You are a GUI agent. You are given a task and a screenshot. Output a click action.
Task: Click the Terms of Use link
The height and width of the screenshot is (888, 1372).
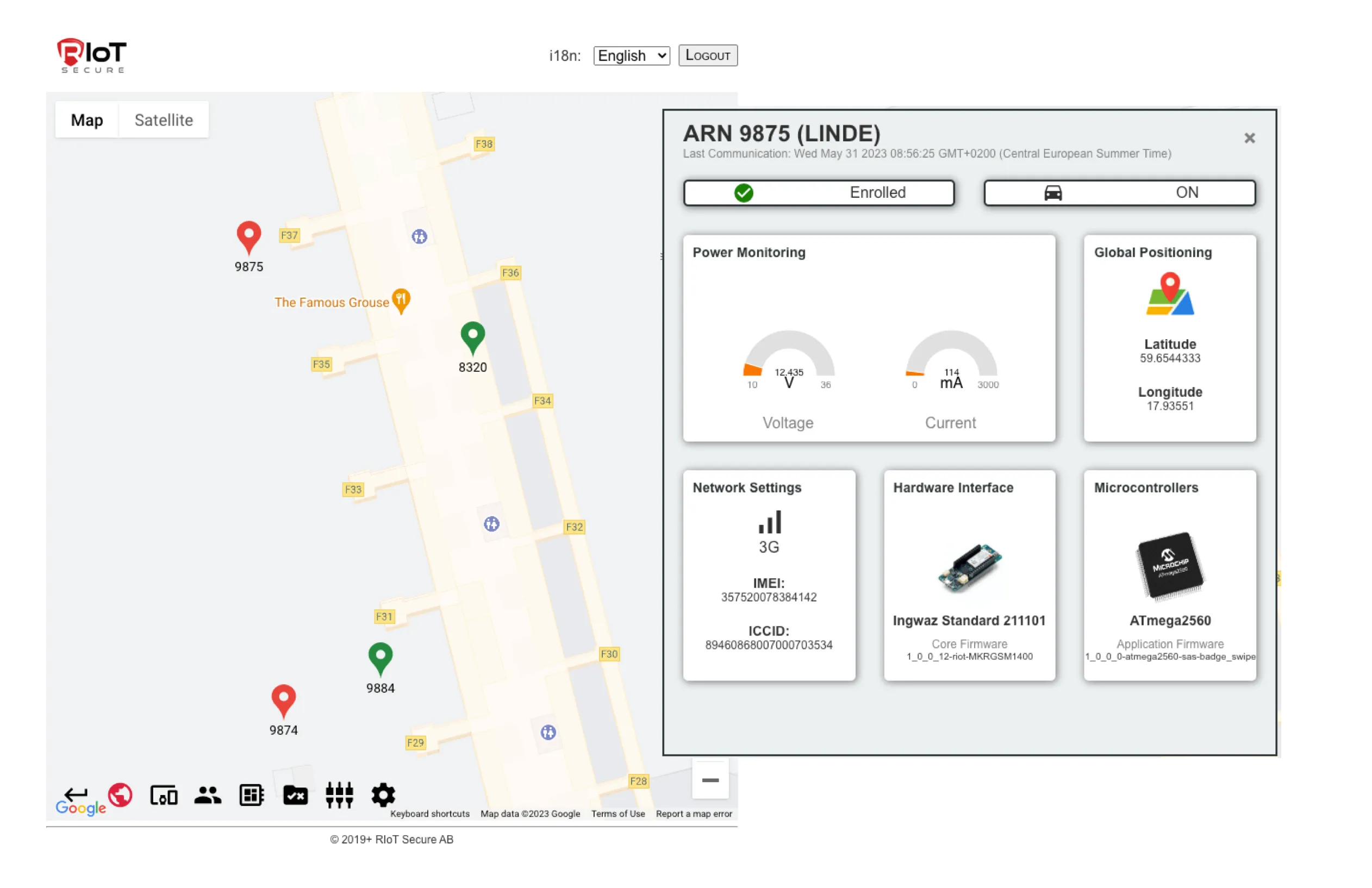(618, 814)
